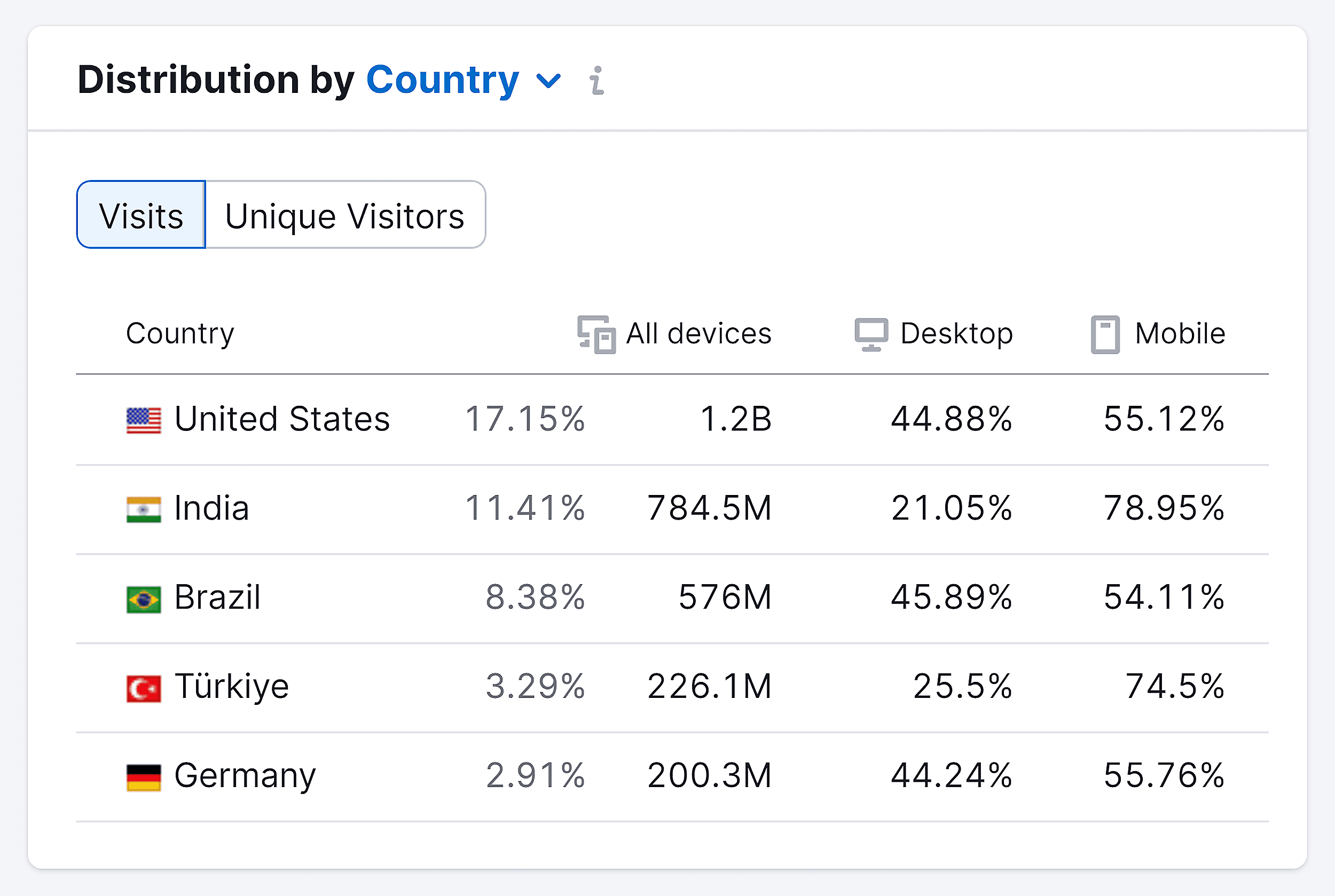The width and height of the screenshot is (1335, 896).
Task: Click the Mobile phone icon
Action: click(x=1105, y=334)
